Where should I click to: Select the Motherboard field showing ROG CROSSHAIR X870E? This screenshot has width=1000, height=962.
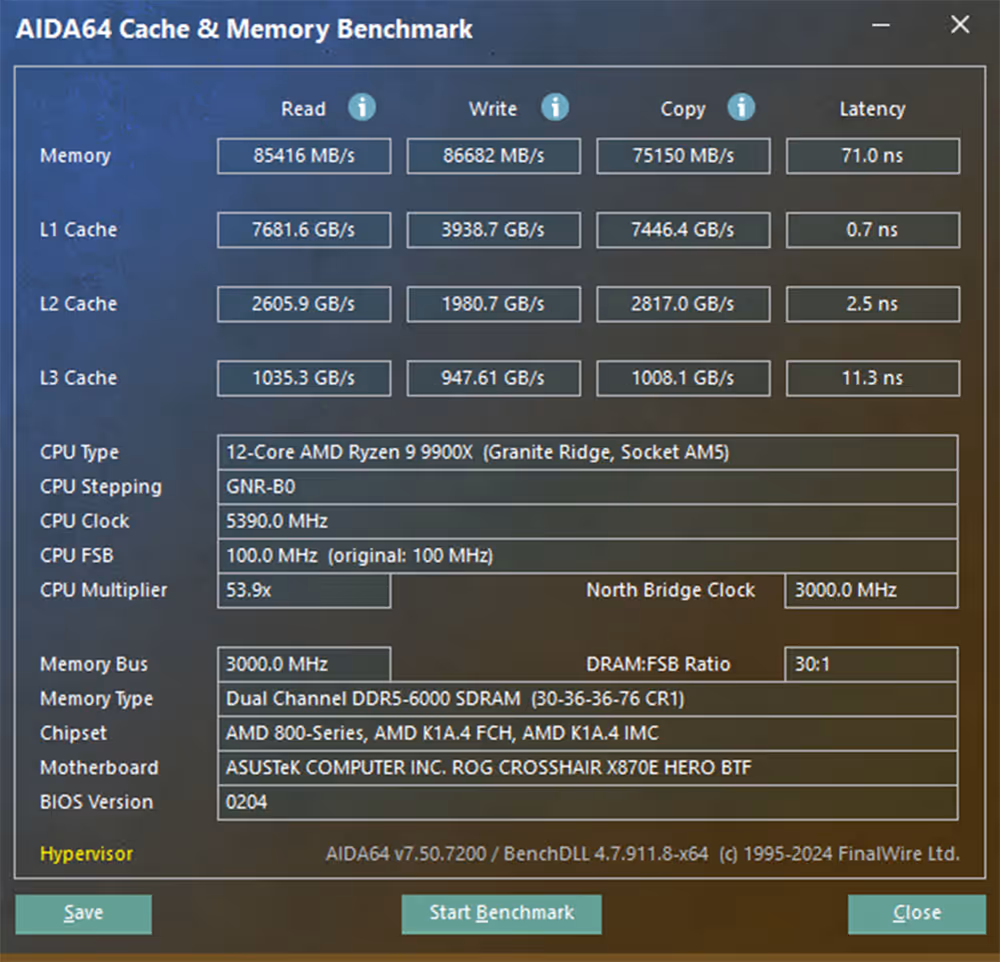(587, 768)
